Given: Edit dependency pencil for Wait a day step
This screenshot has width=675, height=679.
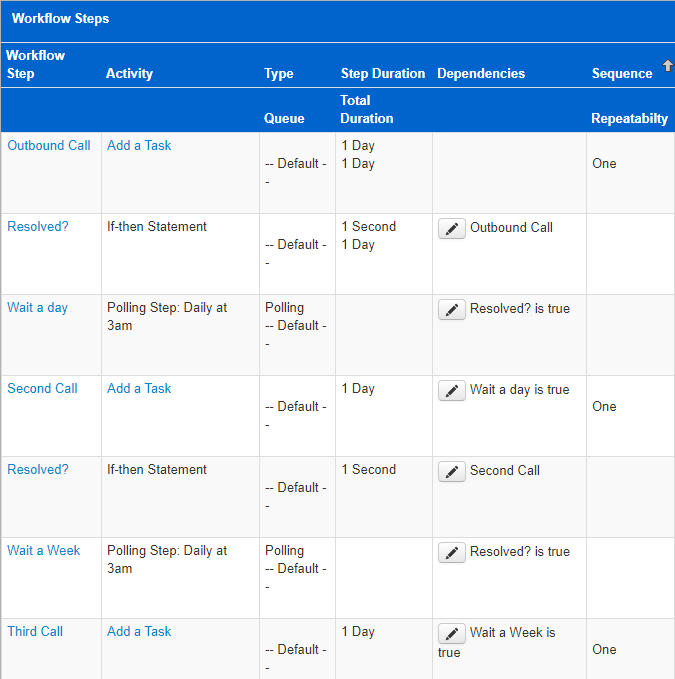Looking at the screenshot, I should (452, 309).
